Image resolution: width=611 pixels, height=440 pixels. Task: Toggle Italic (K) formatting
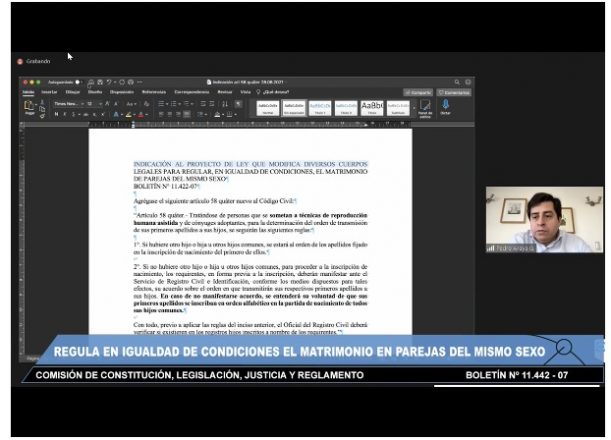pyautogui.click(x=65, y=114)
